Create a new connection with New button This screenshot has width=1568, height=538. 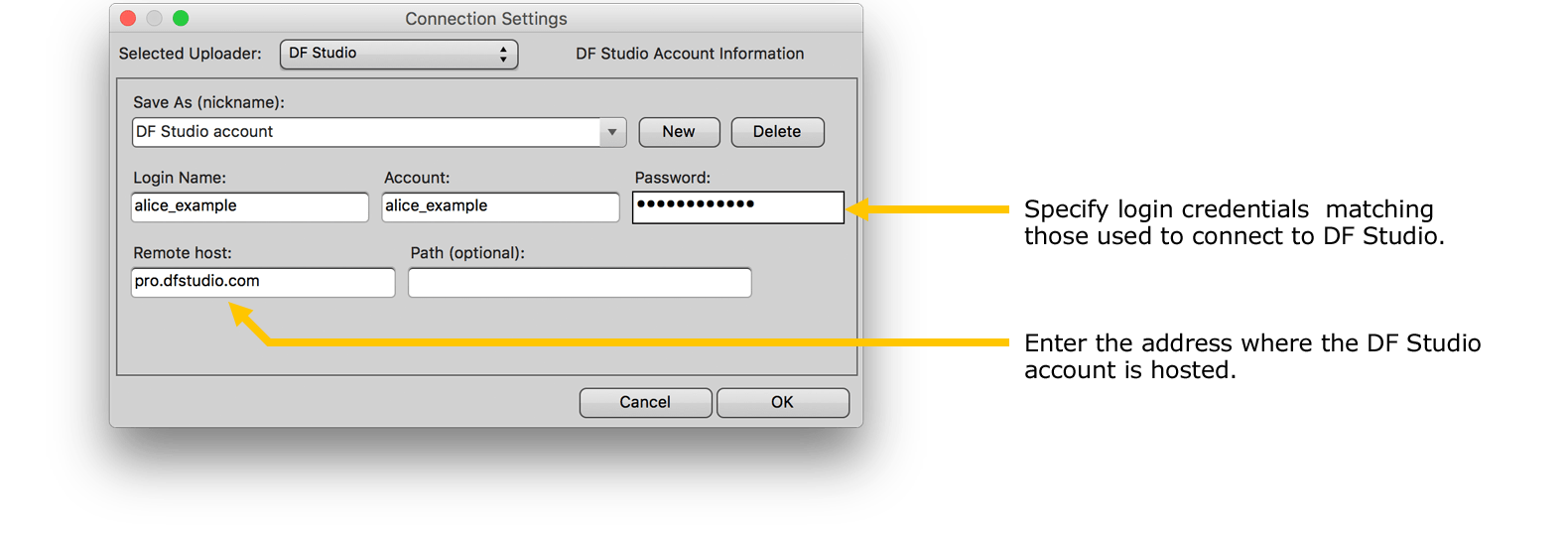tap(679, 132)
